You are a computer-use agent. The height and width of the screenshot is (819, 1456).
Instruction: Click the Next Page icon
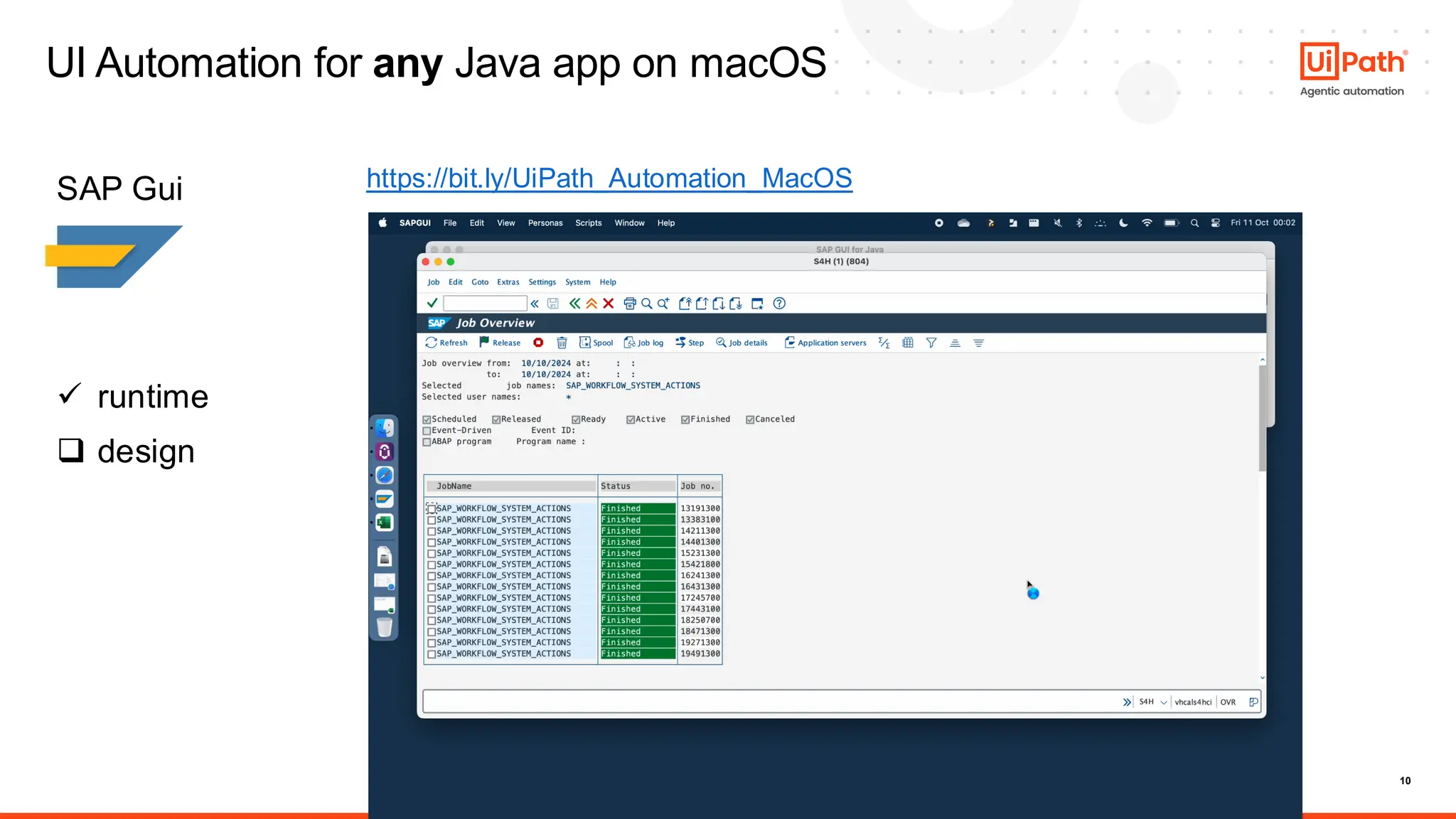(x=719, y=304)
